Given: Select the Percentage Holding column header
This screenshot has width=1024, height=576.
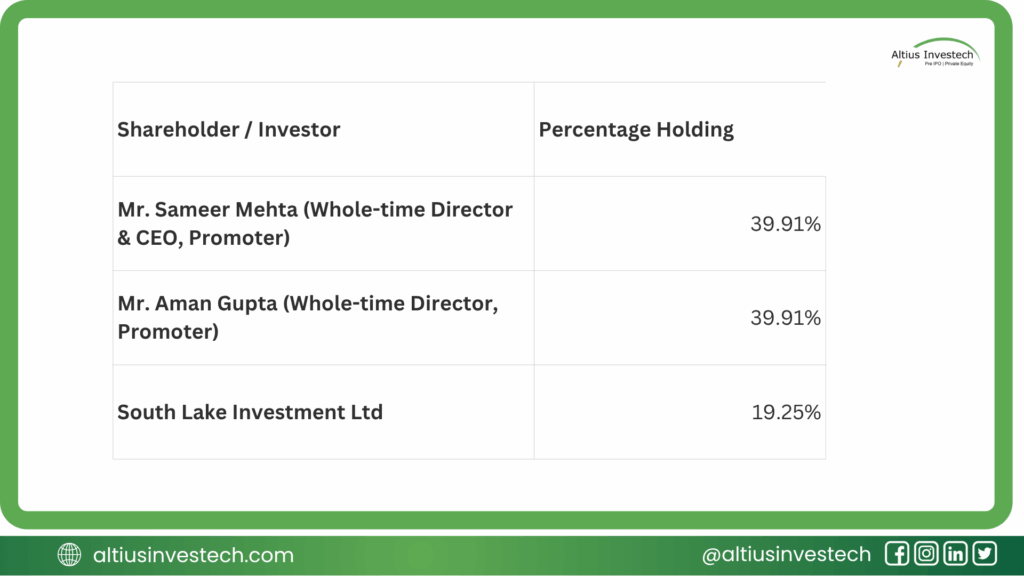Looking at the screenshot, I should point(636,130).
